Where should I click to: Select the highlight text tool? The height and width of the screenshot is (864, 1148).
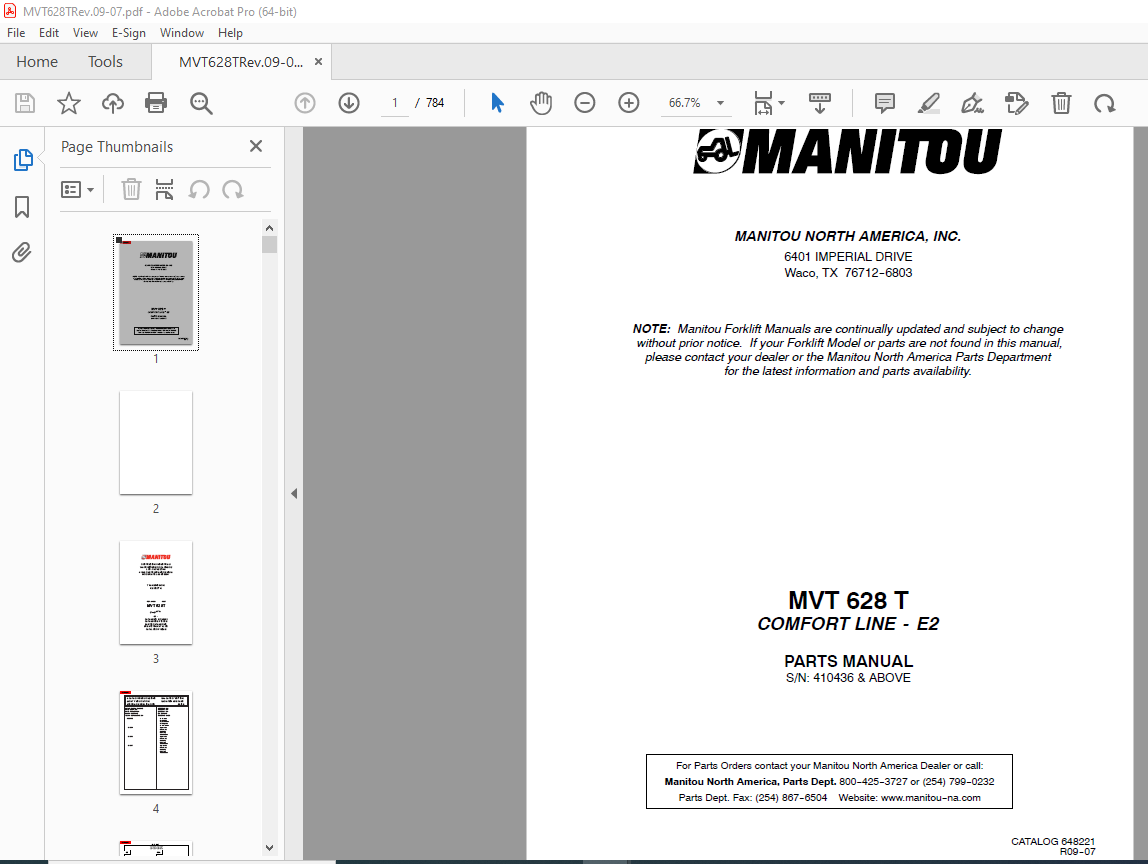(x=928, y=103)
